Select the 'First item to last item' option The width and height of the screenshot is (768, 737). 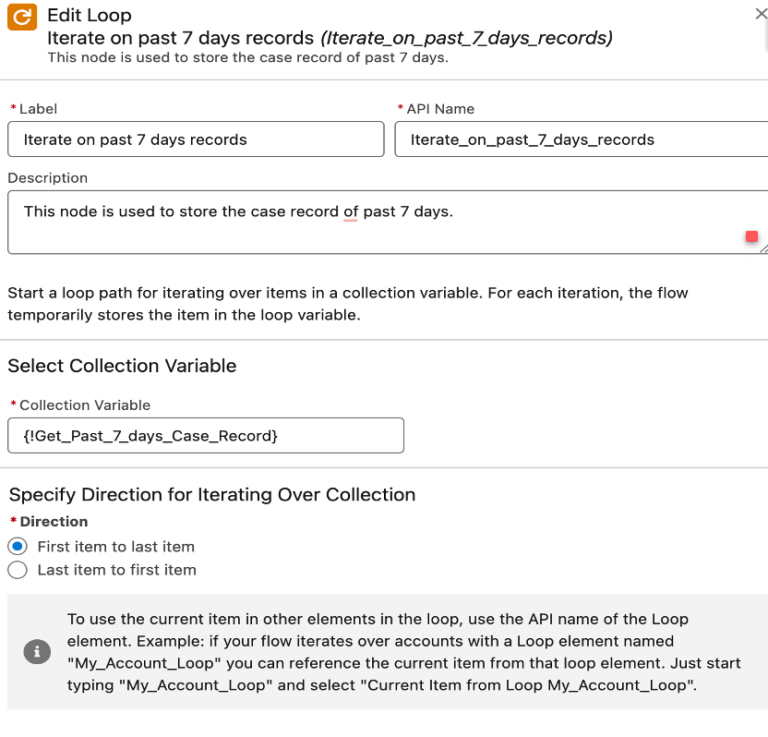17,547
